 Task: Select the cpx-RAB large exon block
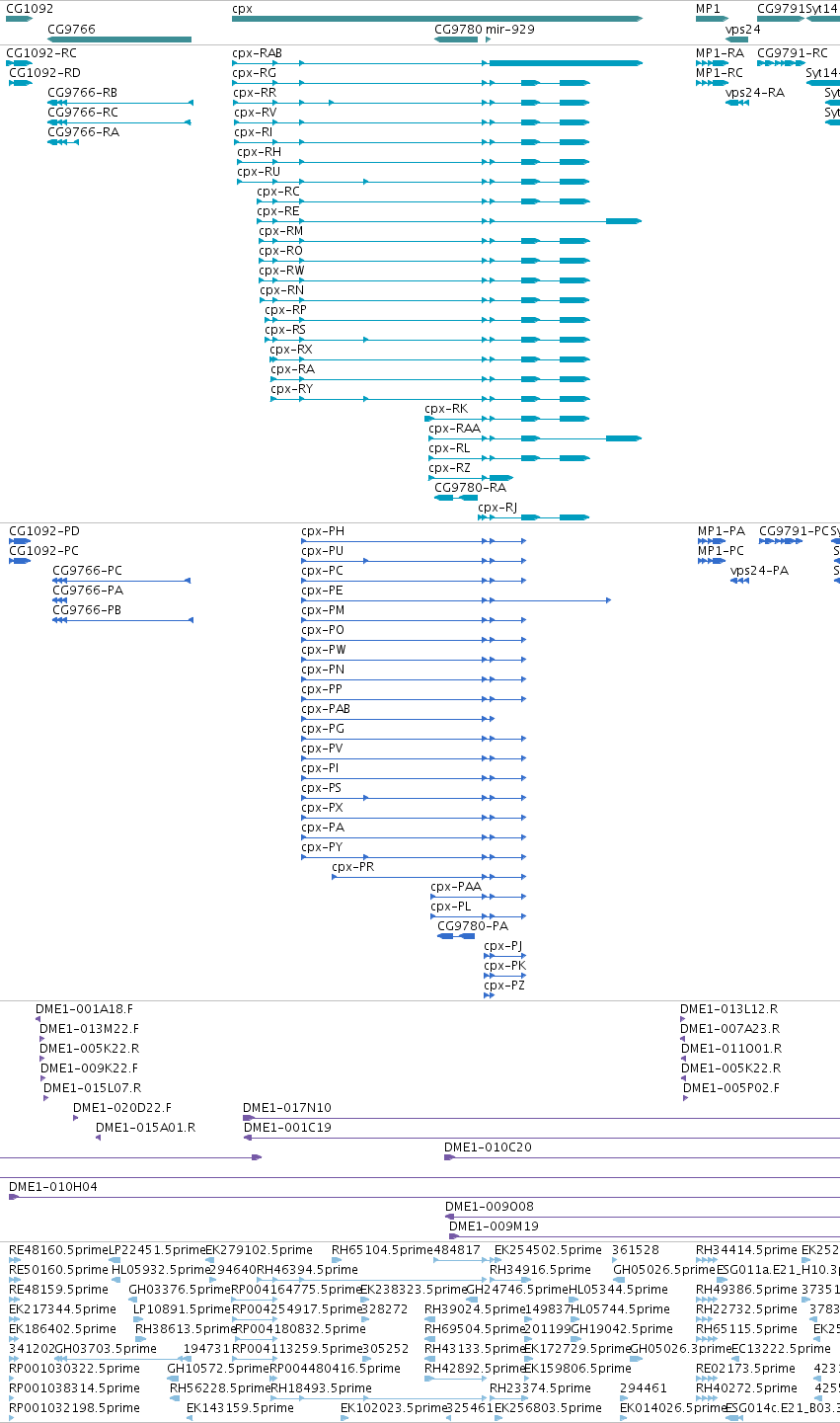[x=566, y=63]
